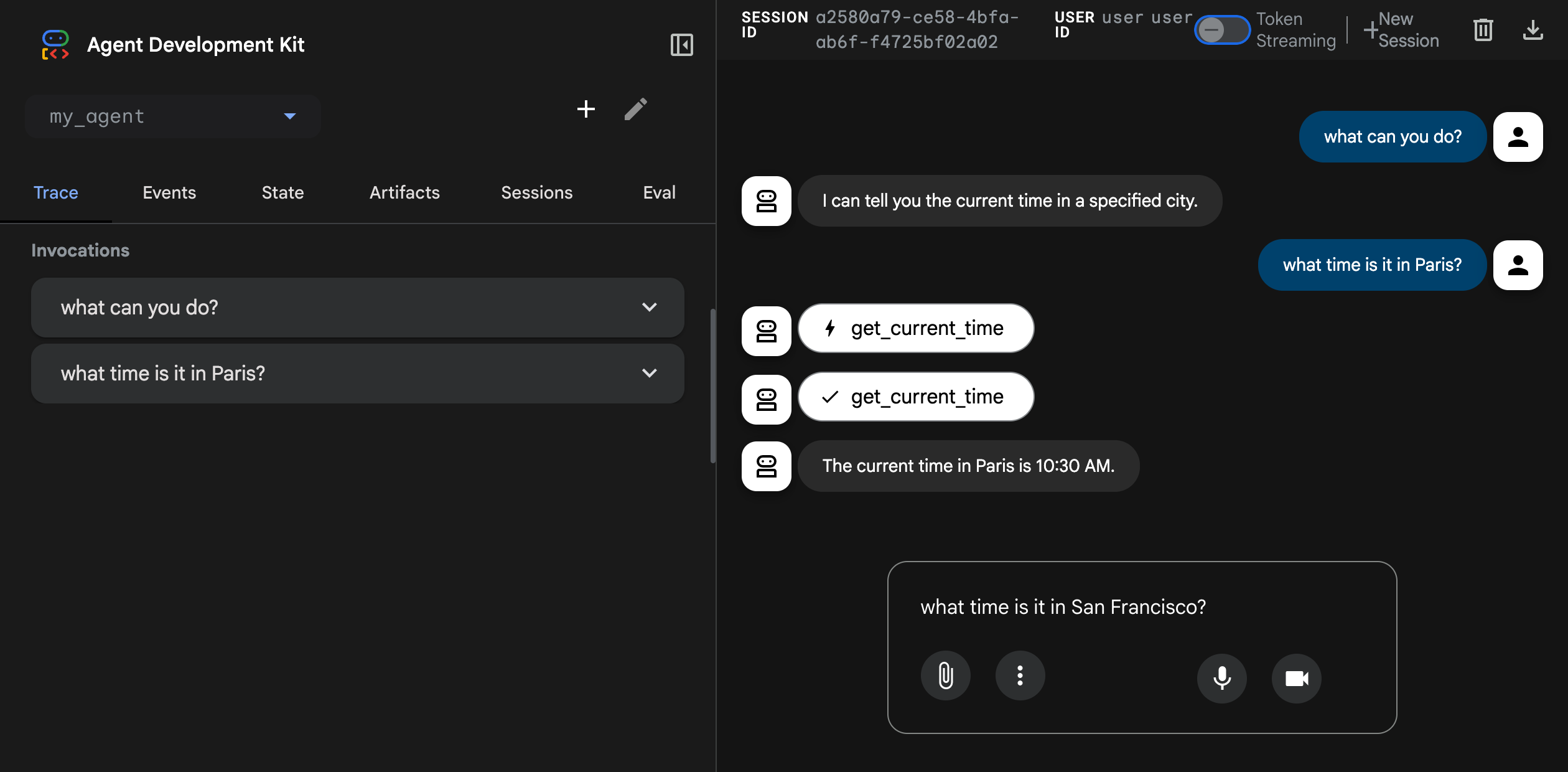This screenshot has width=1568, height=772.
Task: Click the add new item plus icon
Action: pyautogui.click(x=586, y=109)
